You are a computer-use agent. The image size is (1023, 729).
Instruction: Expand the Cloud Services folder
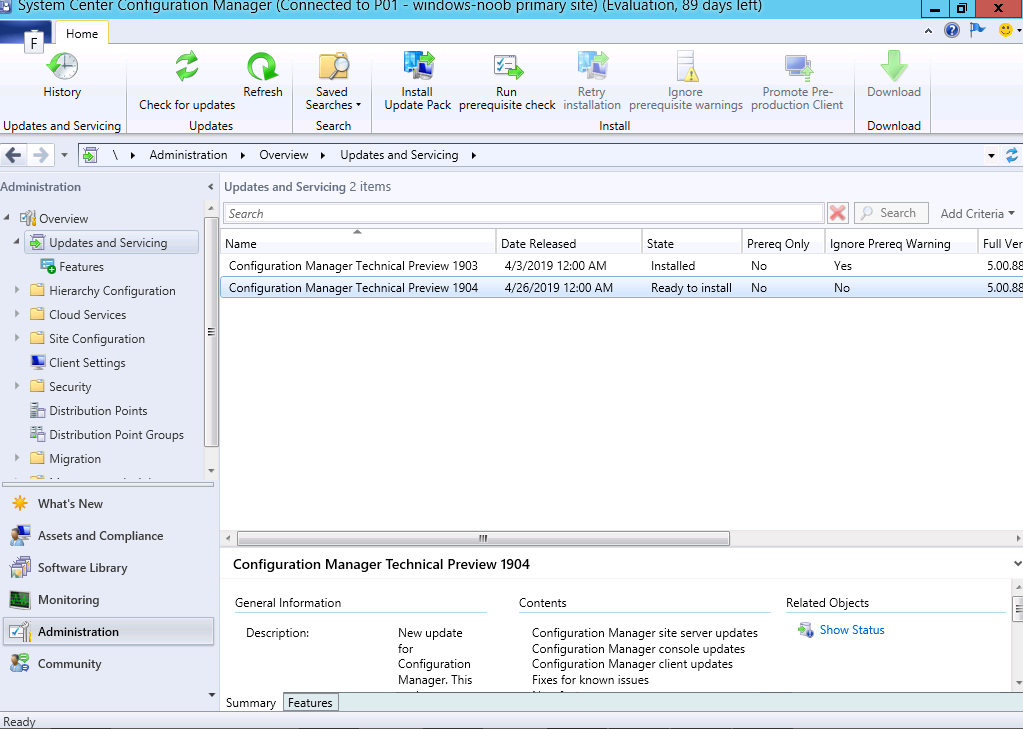[x=17, y=314]
